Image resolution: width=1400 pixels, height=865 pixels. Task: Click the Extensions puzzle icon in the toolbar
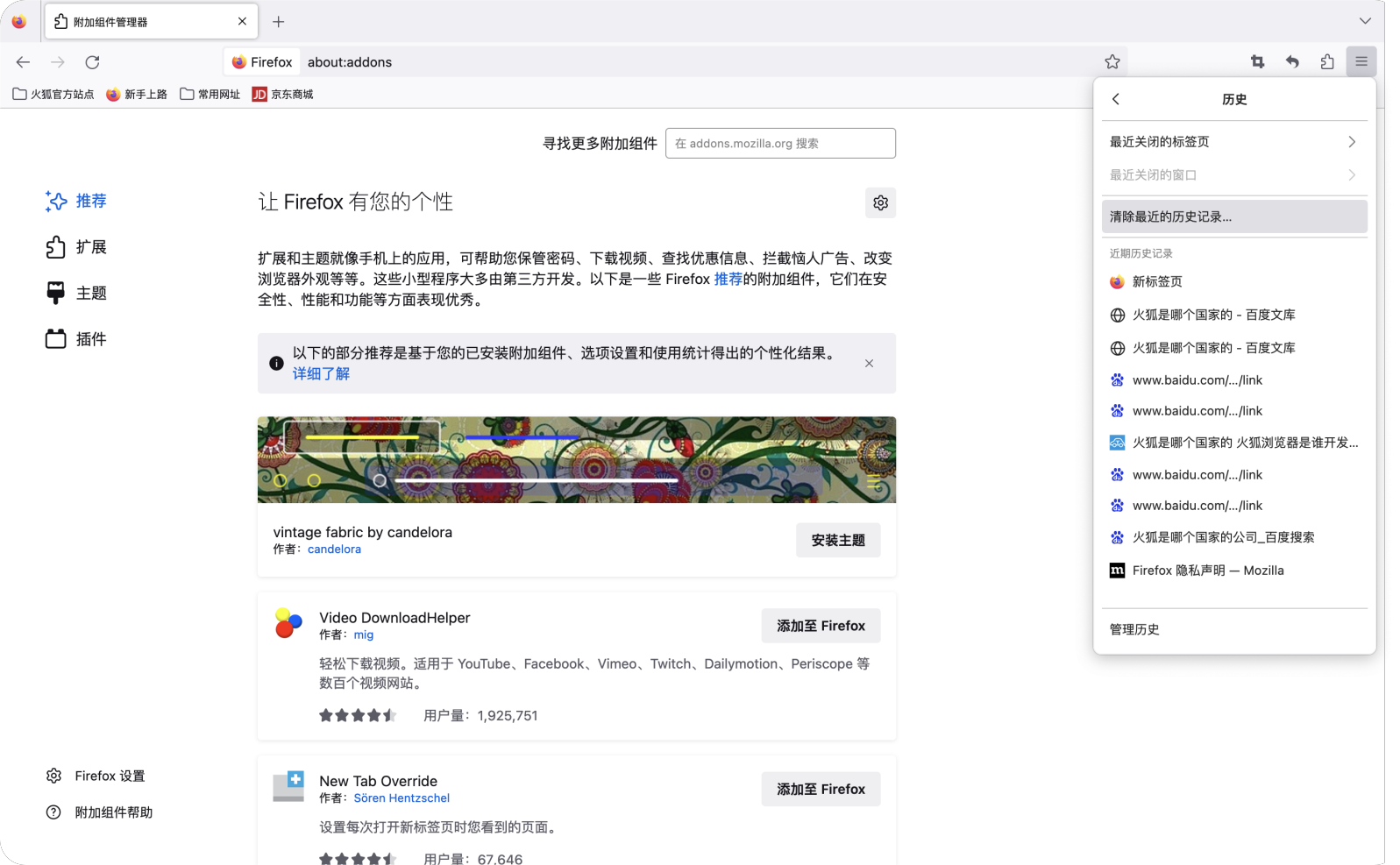click(1326, 61)
